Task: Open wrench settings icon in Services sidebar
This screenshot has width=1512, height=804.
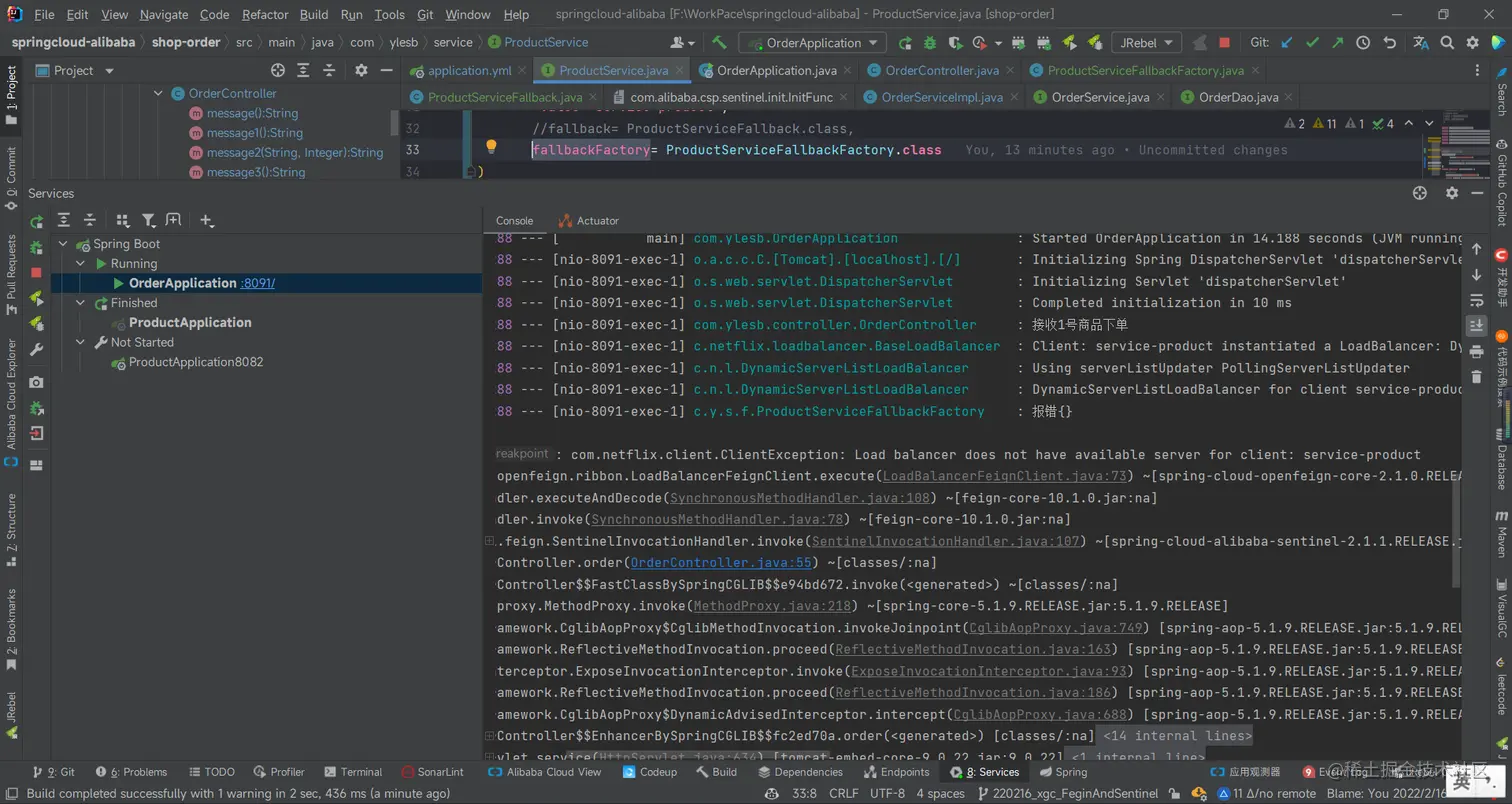Action: [x=37, y=349]
